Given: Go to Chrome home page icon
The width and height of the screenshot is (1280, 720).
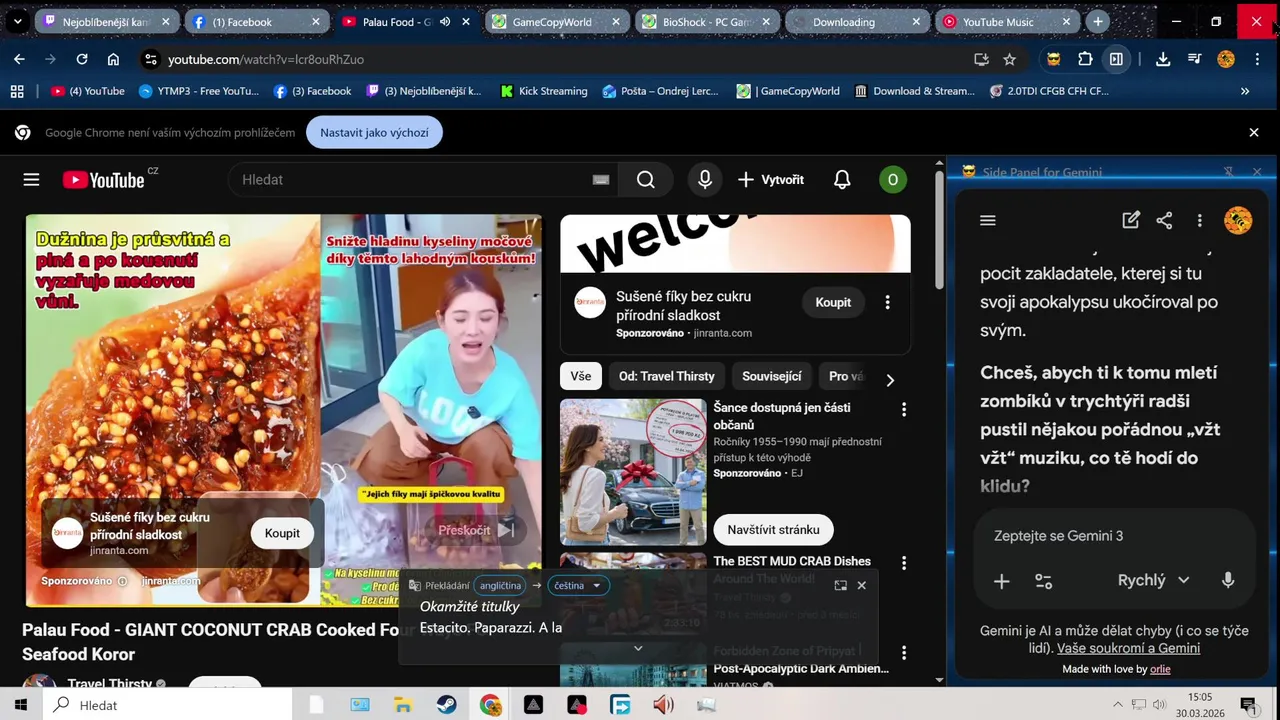Looking at the screenshot, I should click(x=113, y=59).
